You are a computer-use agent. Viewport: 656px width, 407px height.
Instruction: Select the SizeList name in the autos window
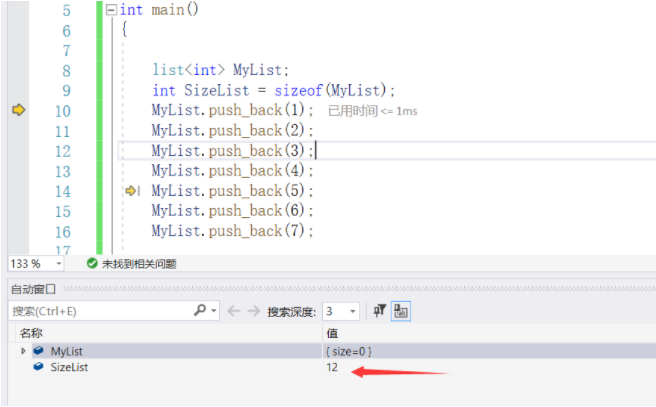69,367
